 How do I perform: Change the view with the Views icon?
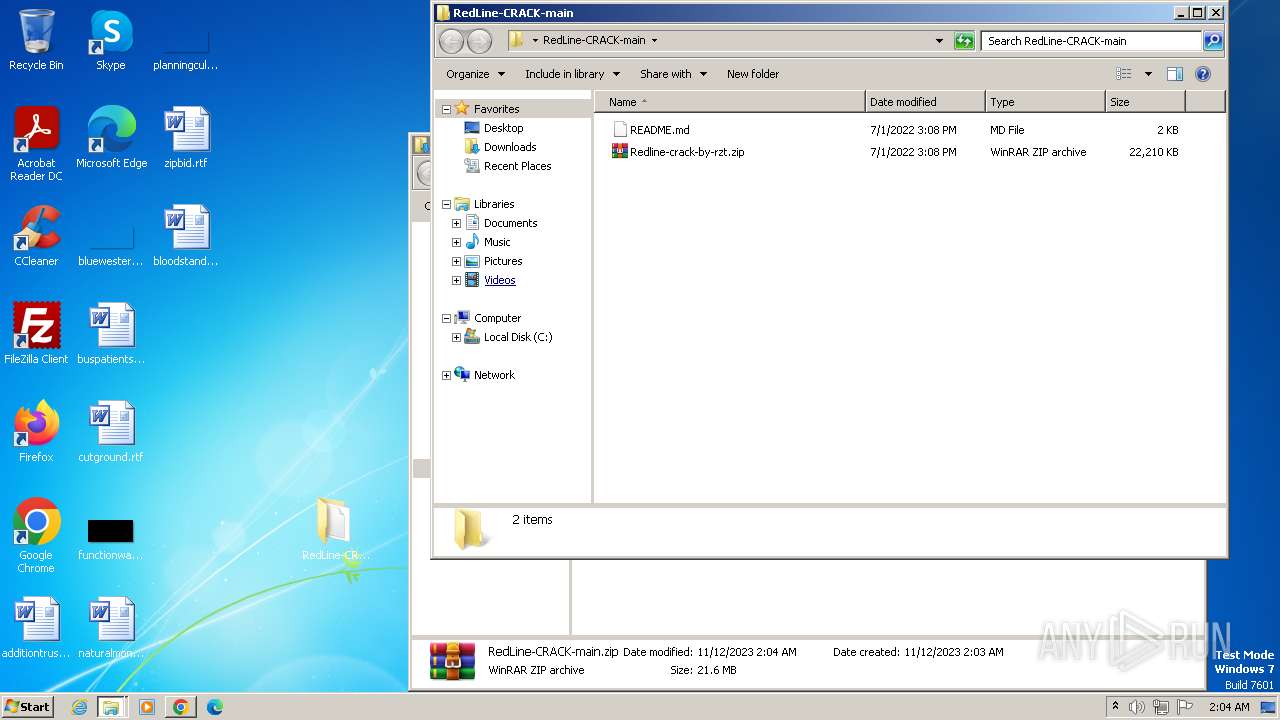click(1124, 74)
